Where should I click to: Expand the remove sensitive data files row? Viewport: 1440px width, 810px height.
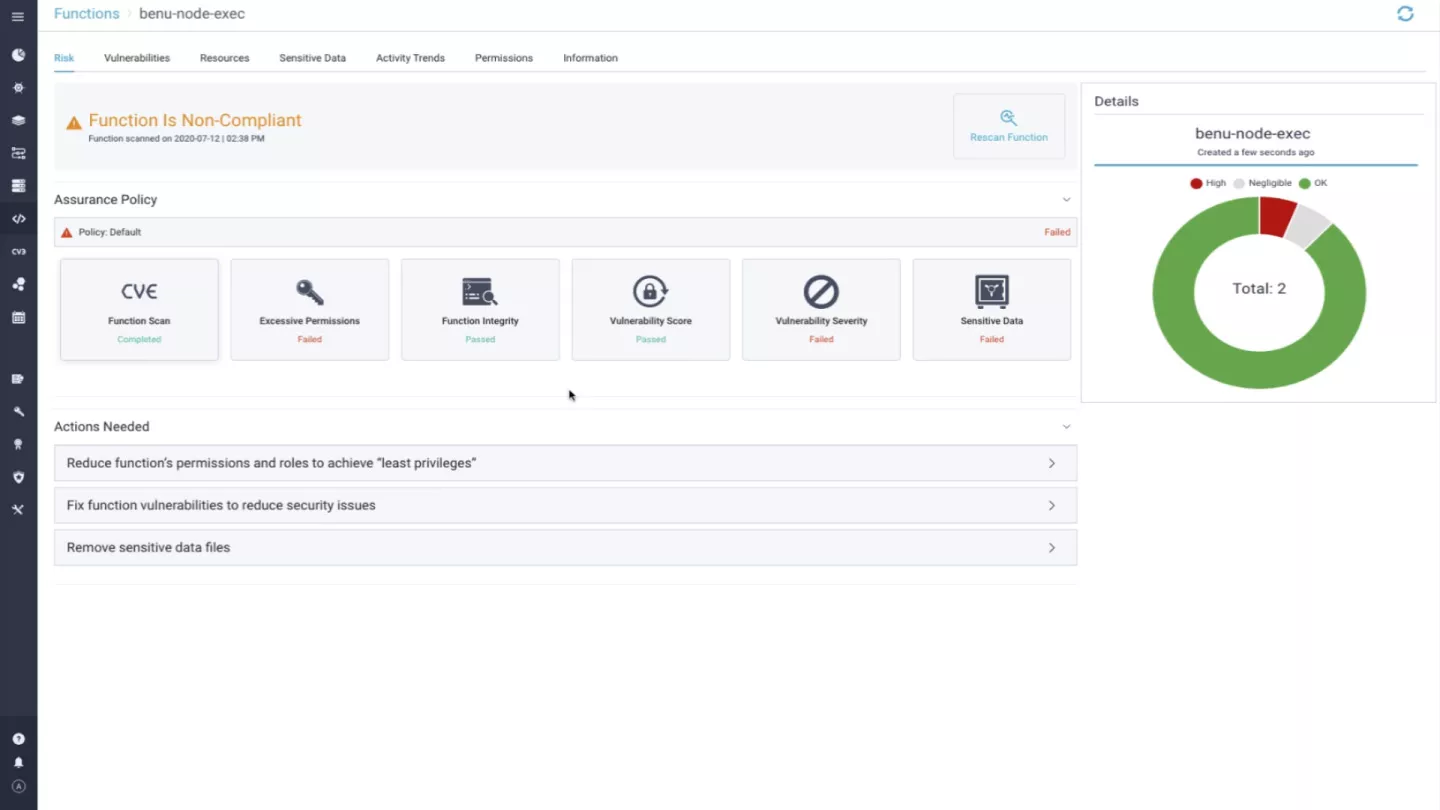click(x=565, y=548)
